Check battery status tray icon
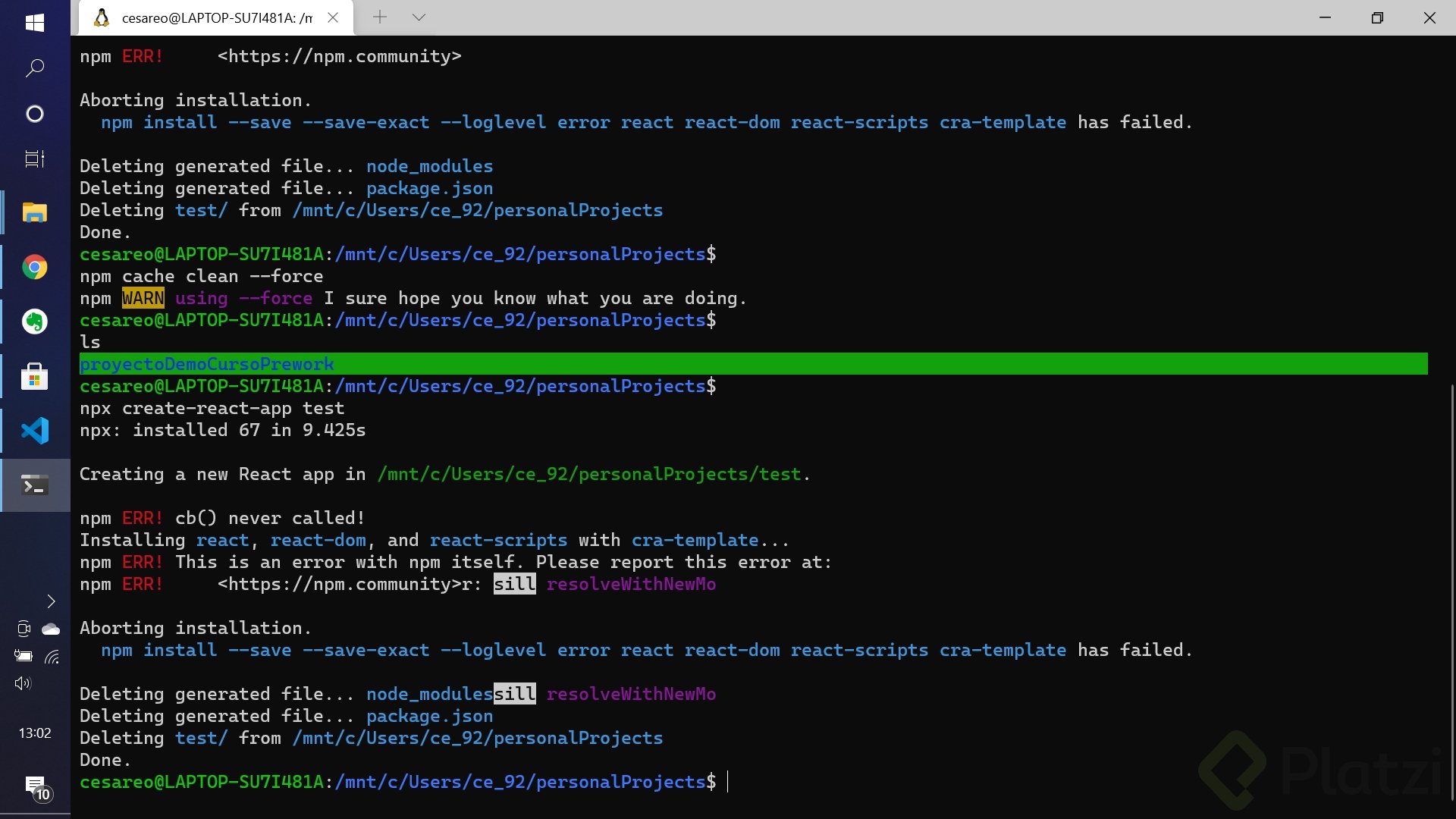This screenshot has height=819, width=1456. click(24, 657)
